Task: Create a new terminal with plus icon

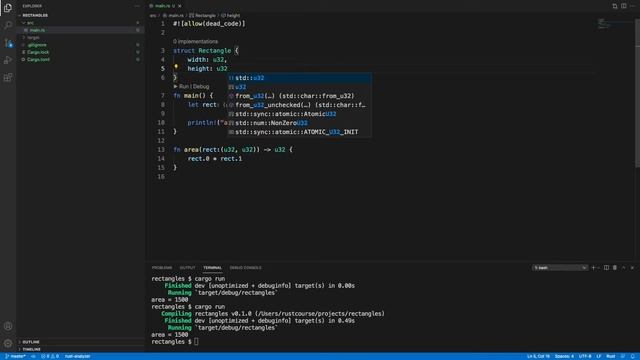Action: [x=593, y=268]
